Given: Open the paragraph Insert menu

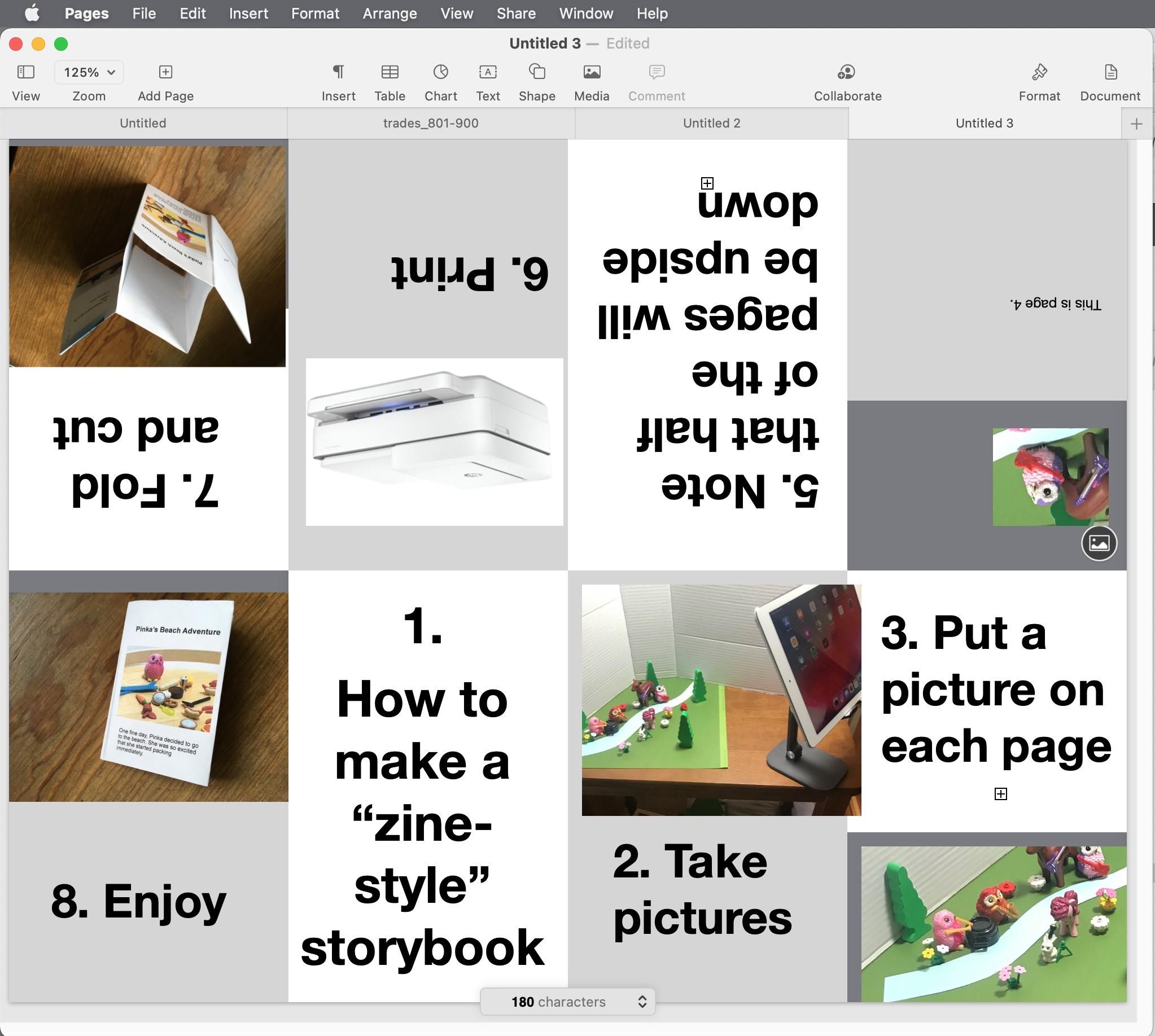Looking at the screenshot, I should pyautogui.click(x=338, y=80).
